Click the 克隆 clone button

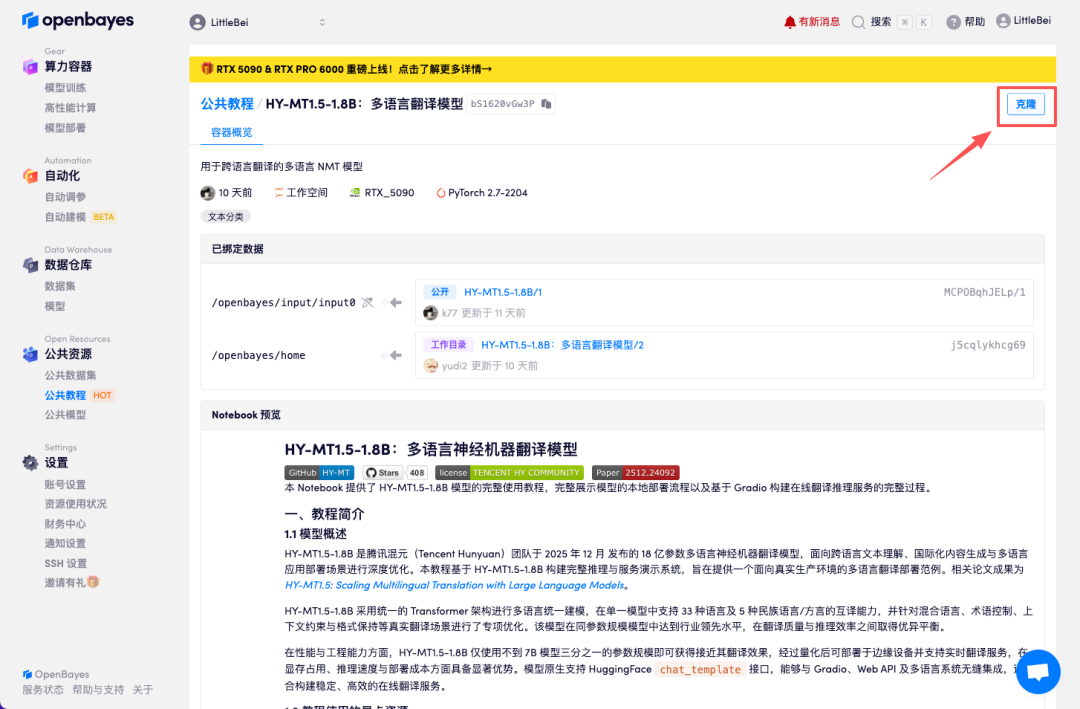(1026, 103)
